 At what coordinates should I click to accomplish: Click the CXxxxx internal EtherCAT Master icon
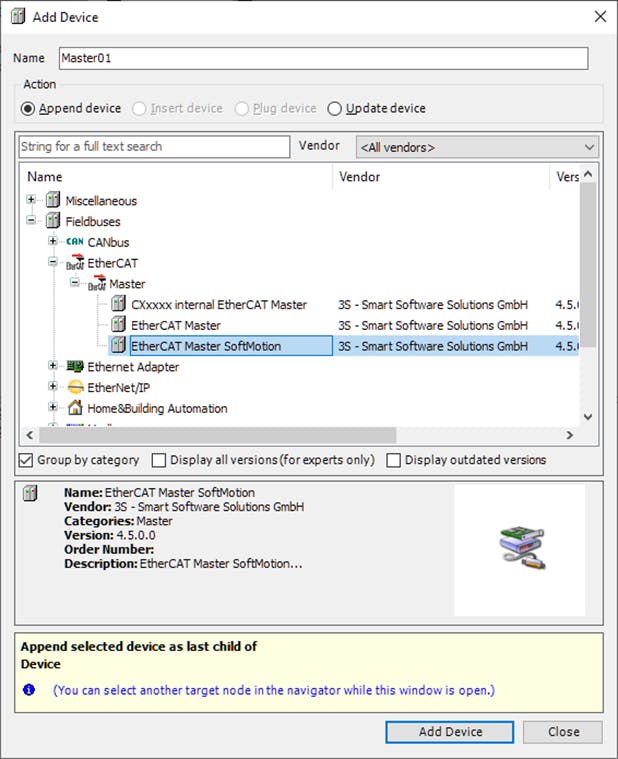click(119, 305)
